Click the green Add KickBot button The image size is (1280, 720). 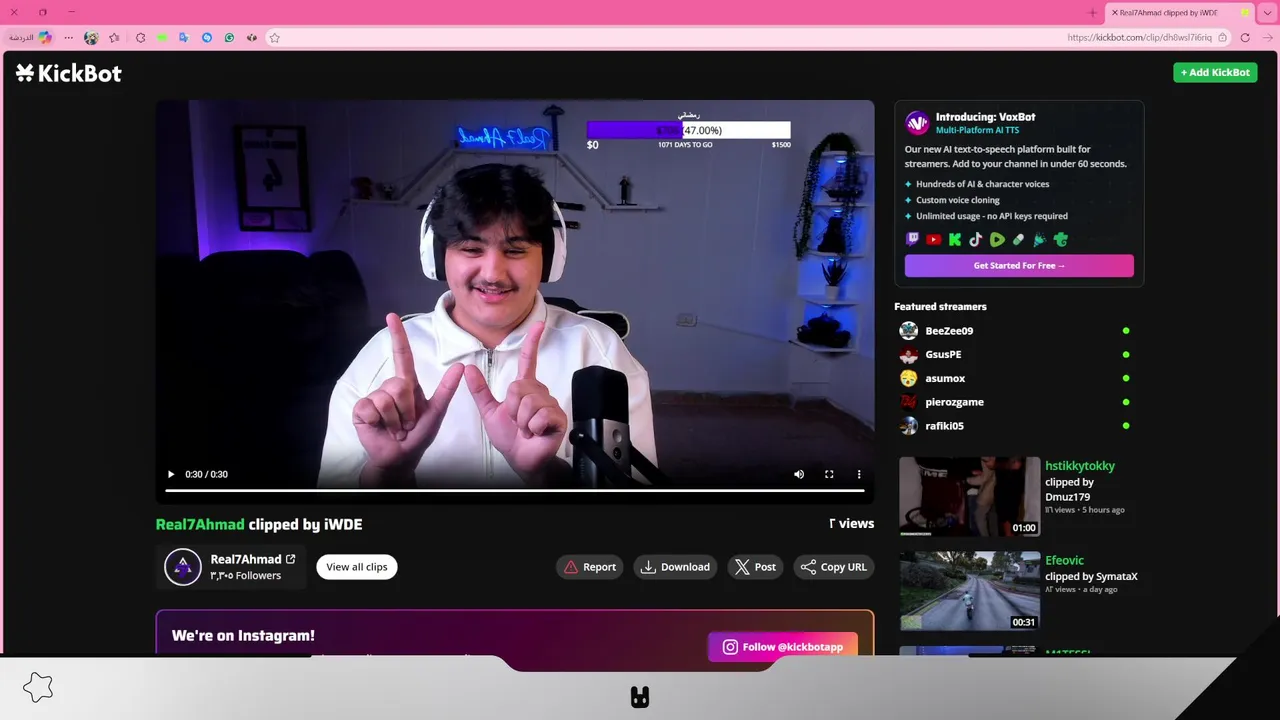coord(1215,72)
